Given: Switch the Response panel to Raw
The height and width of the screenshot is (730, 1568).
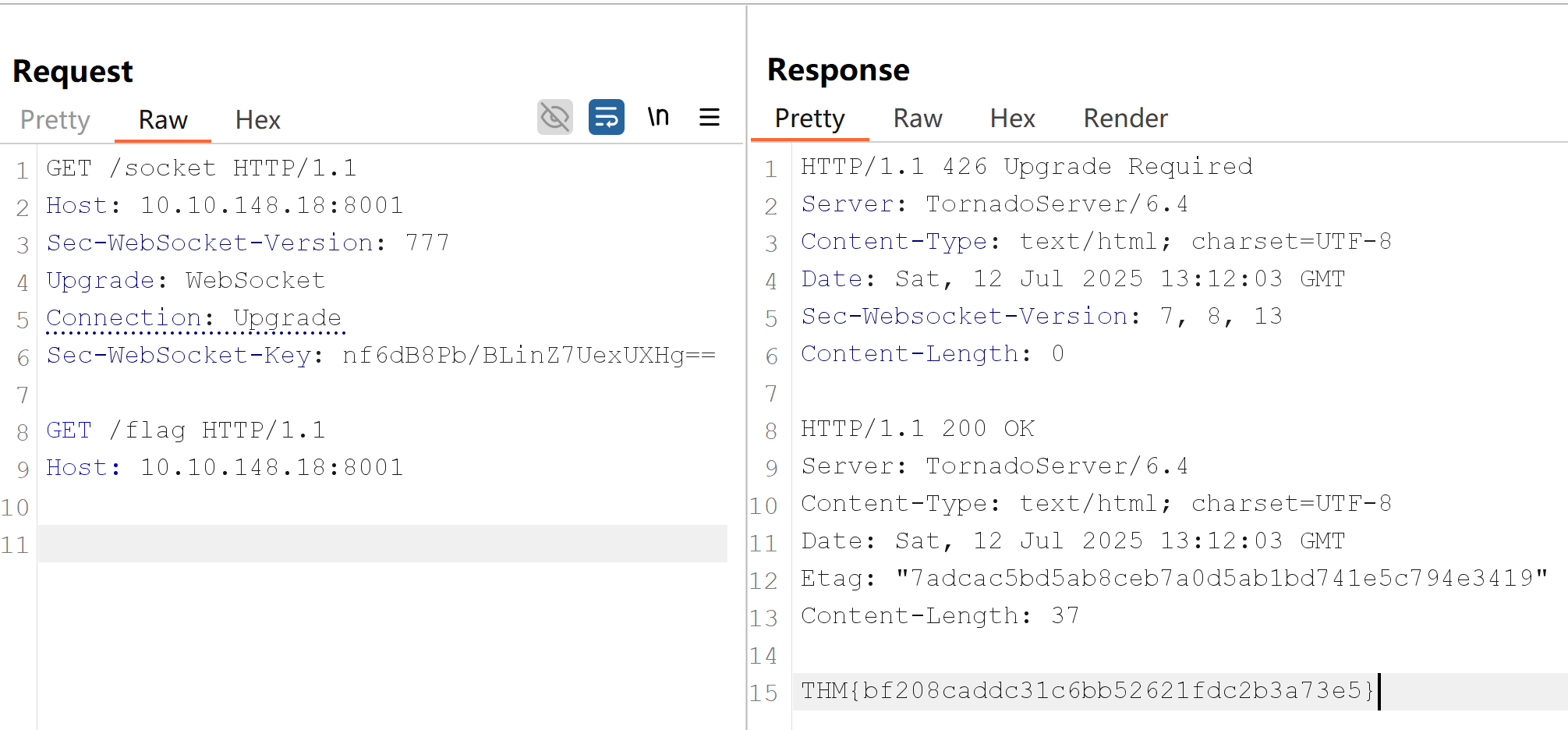Looking at the screenshot, I should 917,119.
